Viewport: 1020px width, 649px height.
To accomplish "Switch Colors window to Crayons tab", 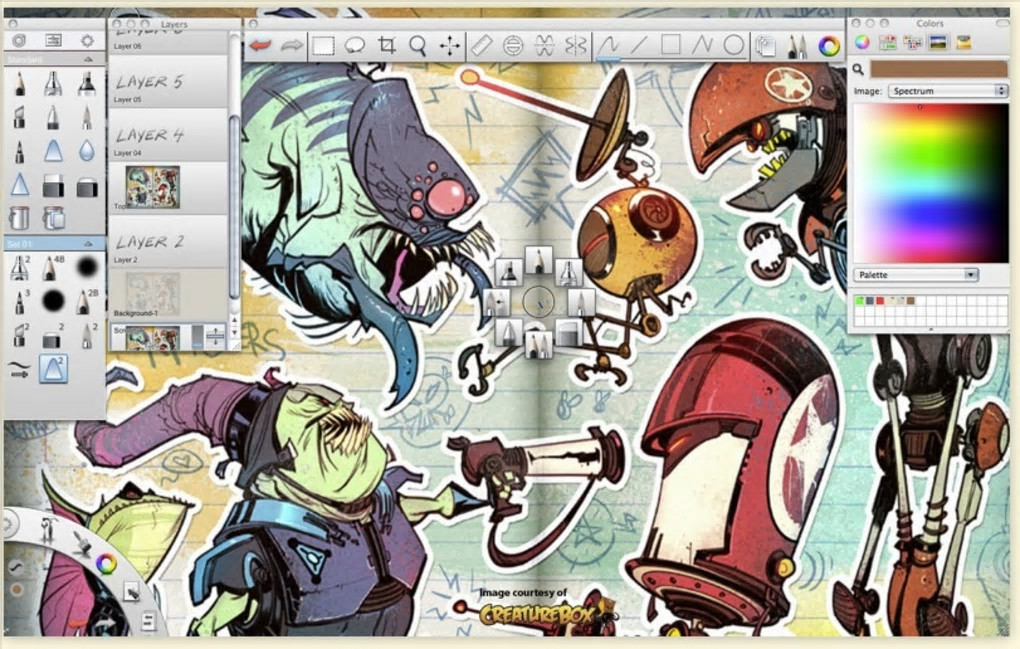I will (963, 43).
